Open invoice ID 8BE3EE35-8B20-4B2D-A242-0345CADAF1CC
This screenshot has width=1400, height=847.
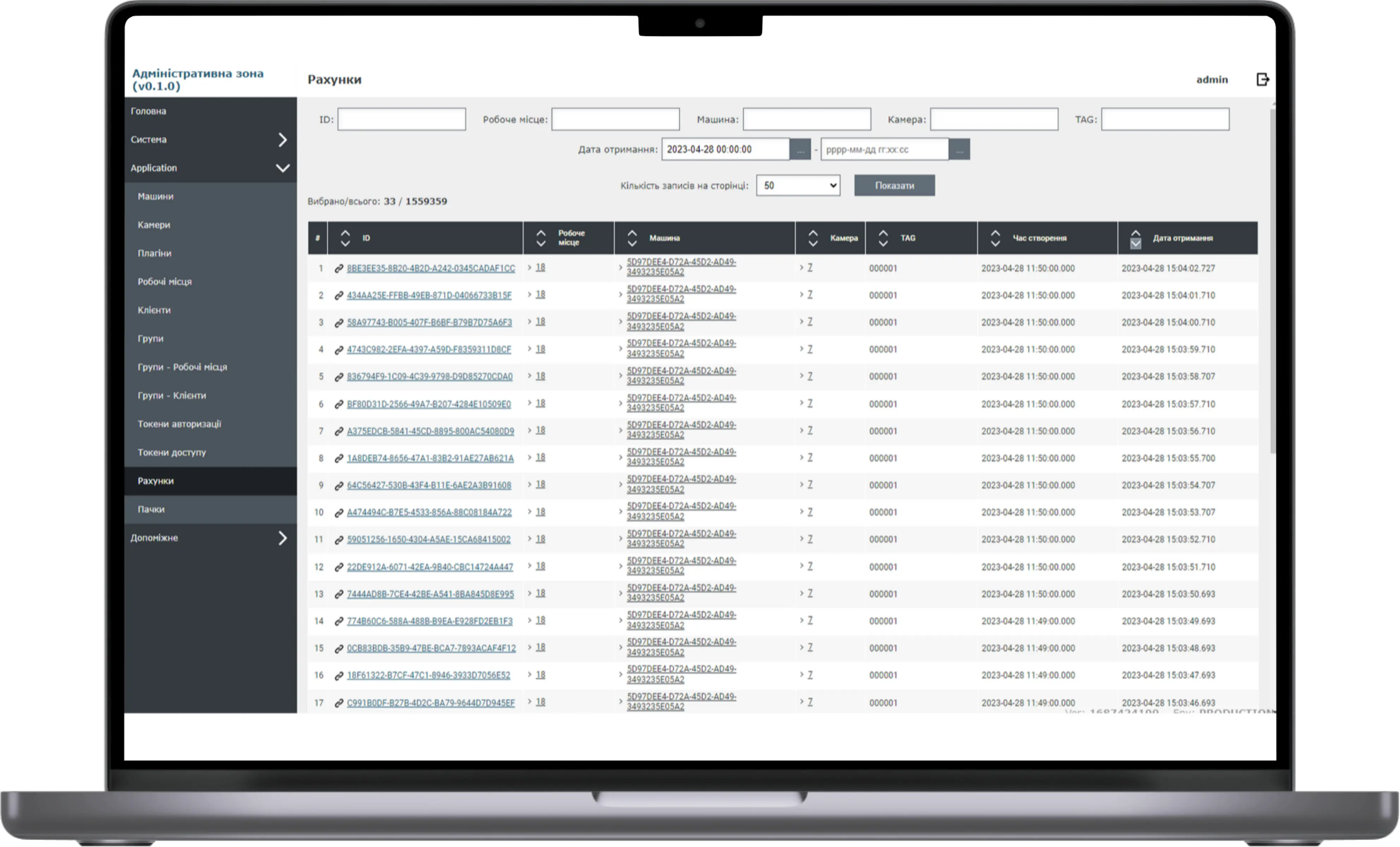coord(431,268)
